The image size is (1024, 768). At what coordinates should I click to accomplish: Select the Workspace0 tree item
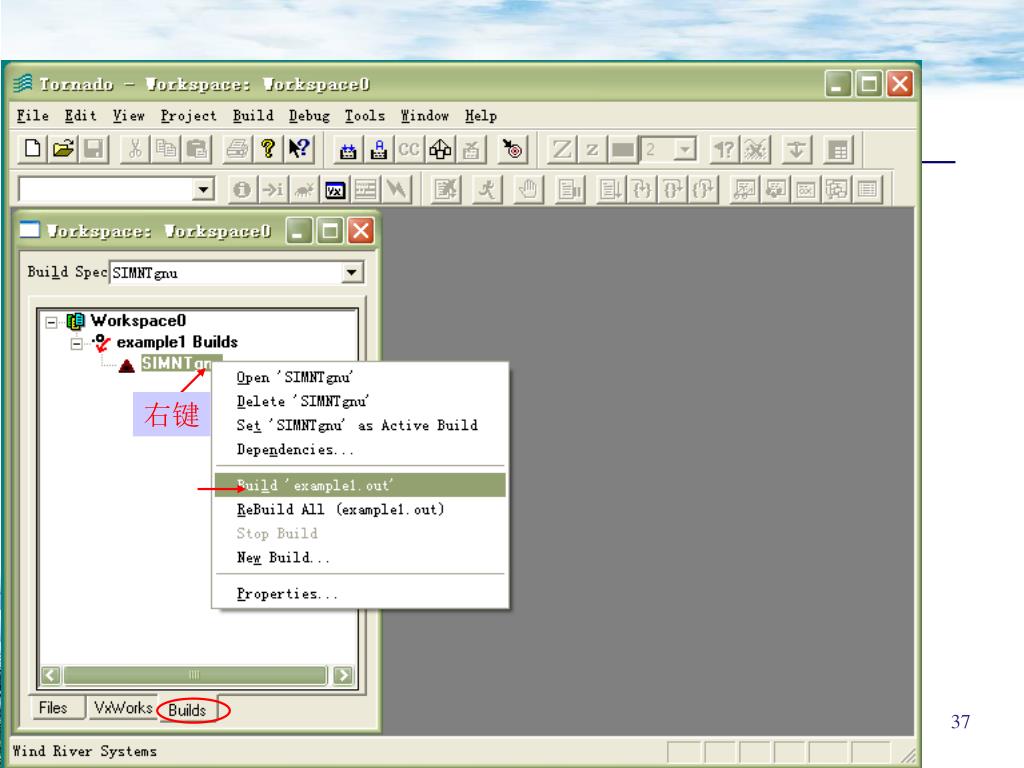point(138,321)
